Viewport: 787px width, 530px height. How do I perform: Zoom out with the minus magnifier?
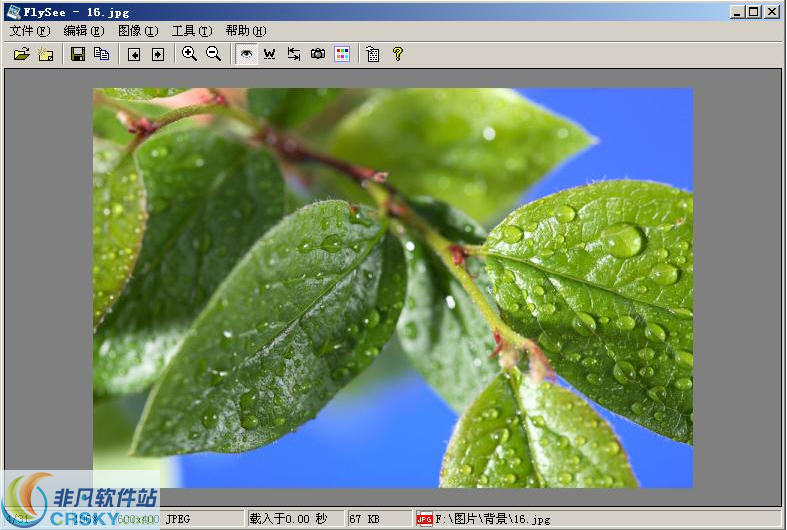[213, 54]
